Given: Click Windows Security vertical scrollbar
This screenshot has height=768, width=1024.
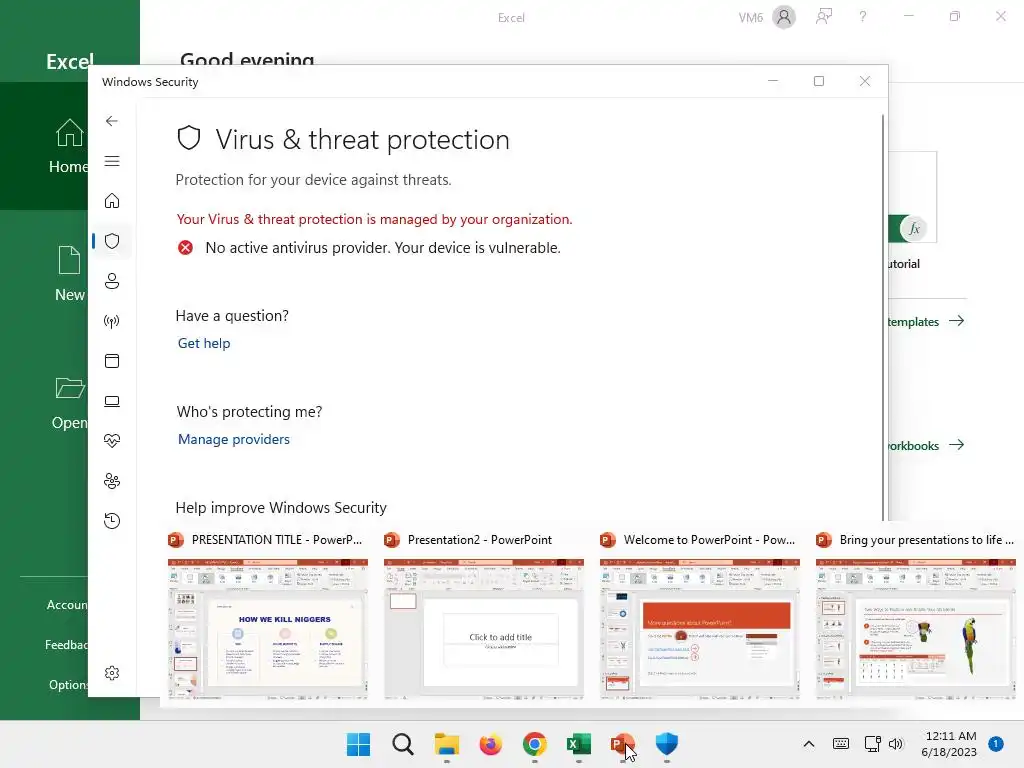Looking at the screenshot, I should pos(883,318).
